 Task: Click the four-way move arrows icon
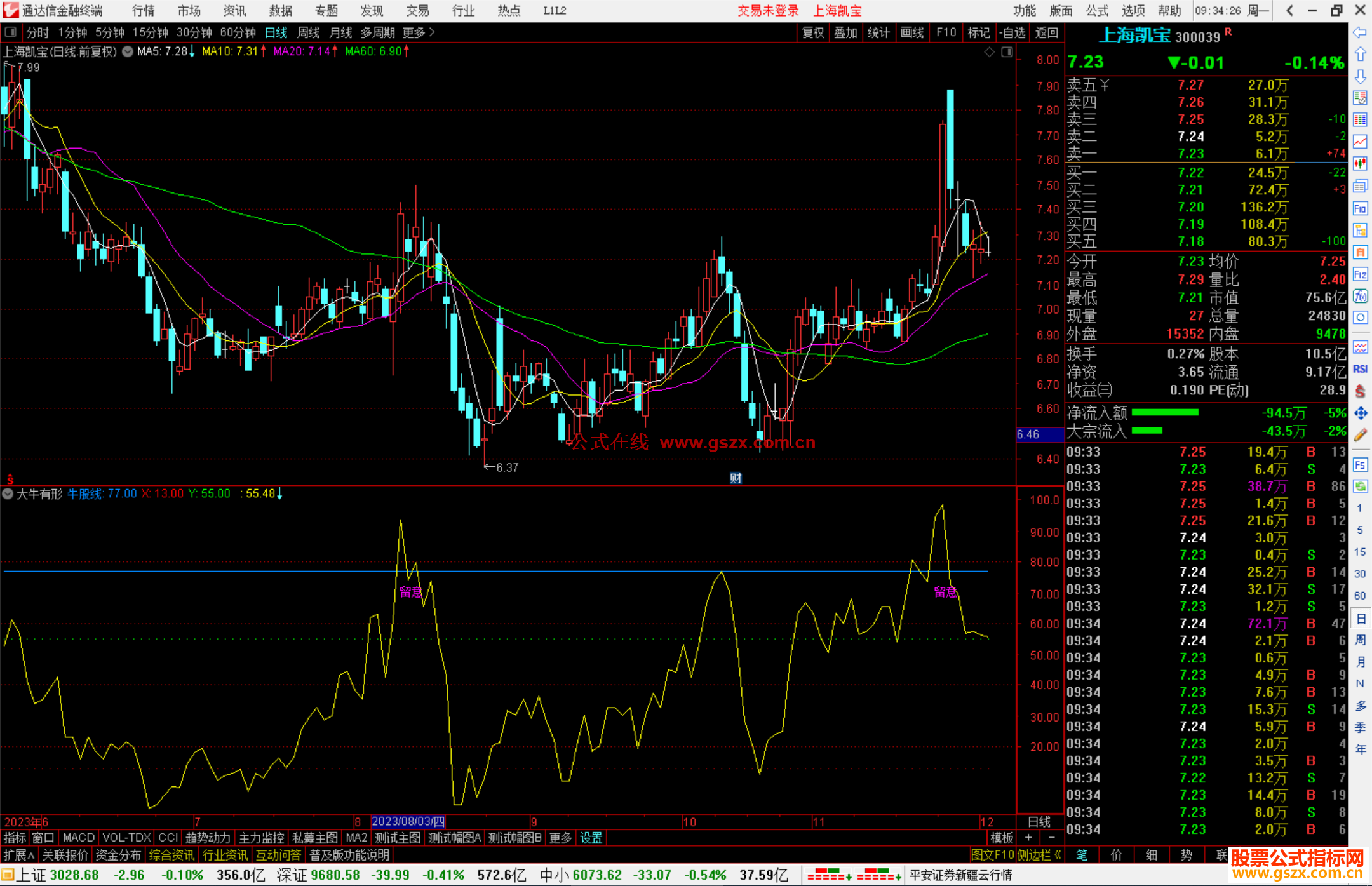point(1360,413)
